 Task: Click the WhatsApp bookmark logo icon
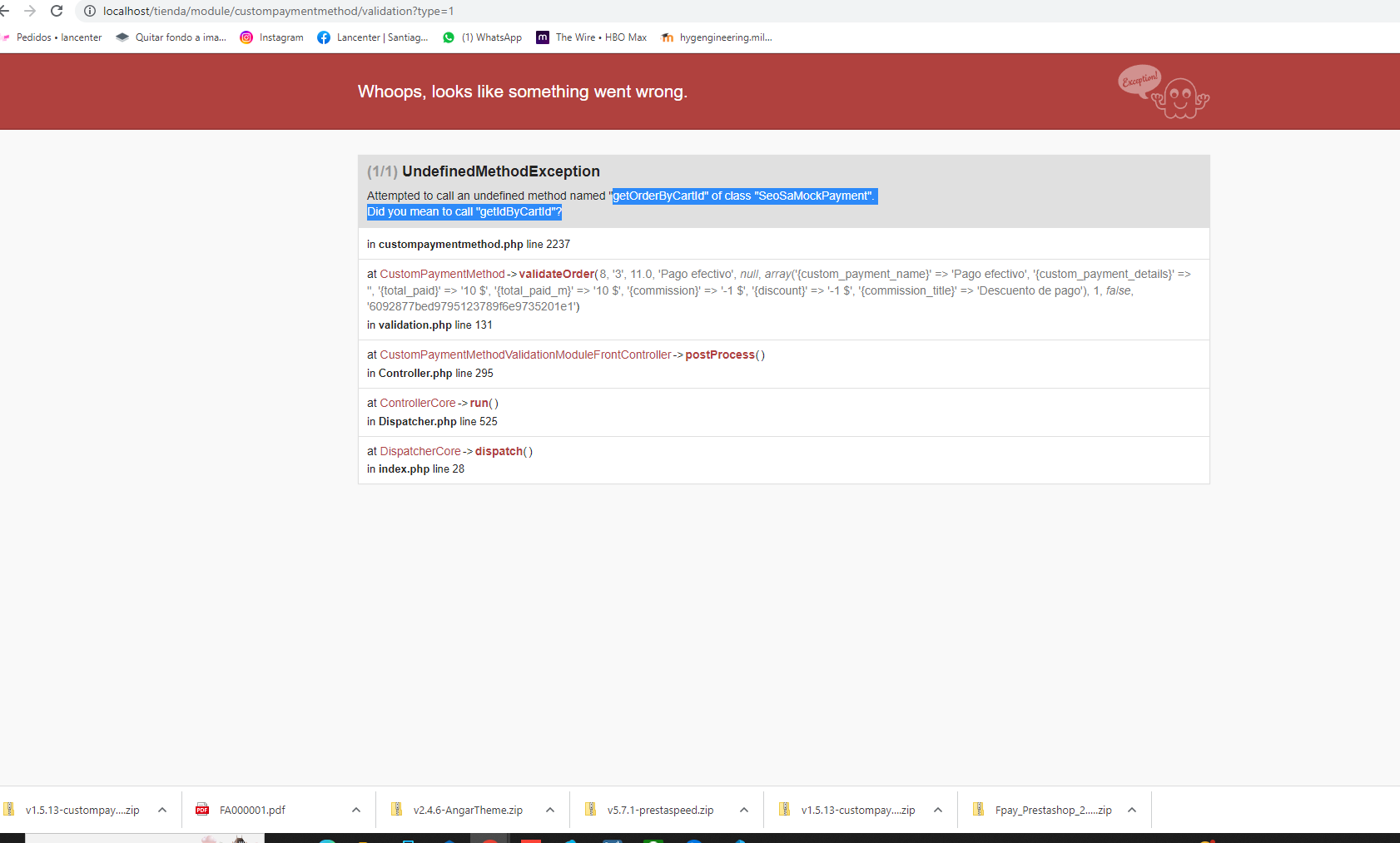pyautogui.click(x=449, y=37)
